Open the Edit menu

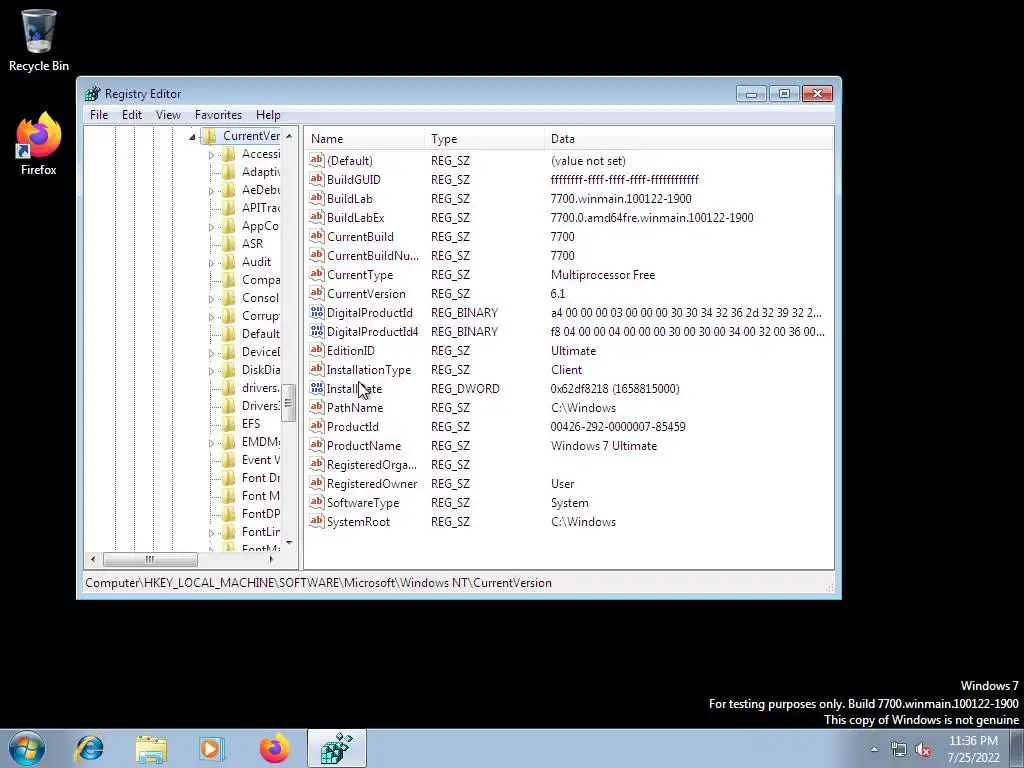(x=132, y=115)
